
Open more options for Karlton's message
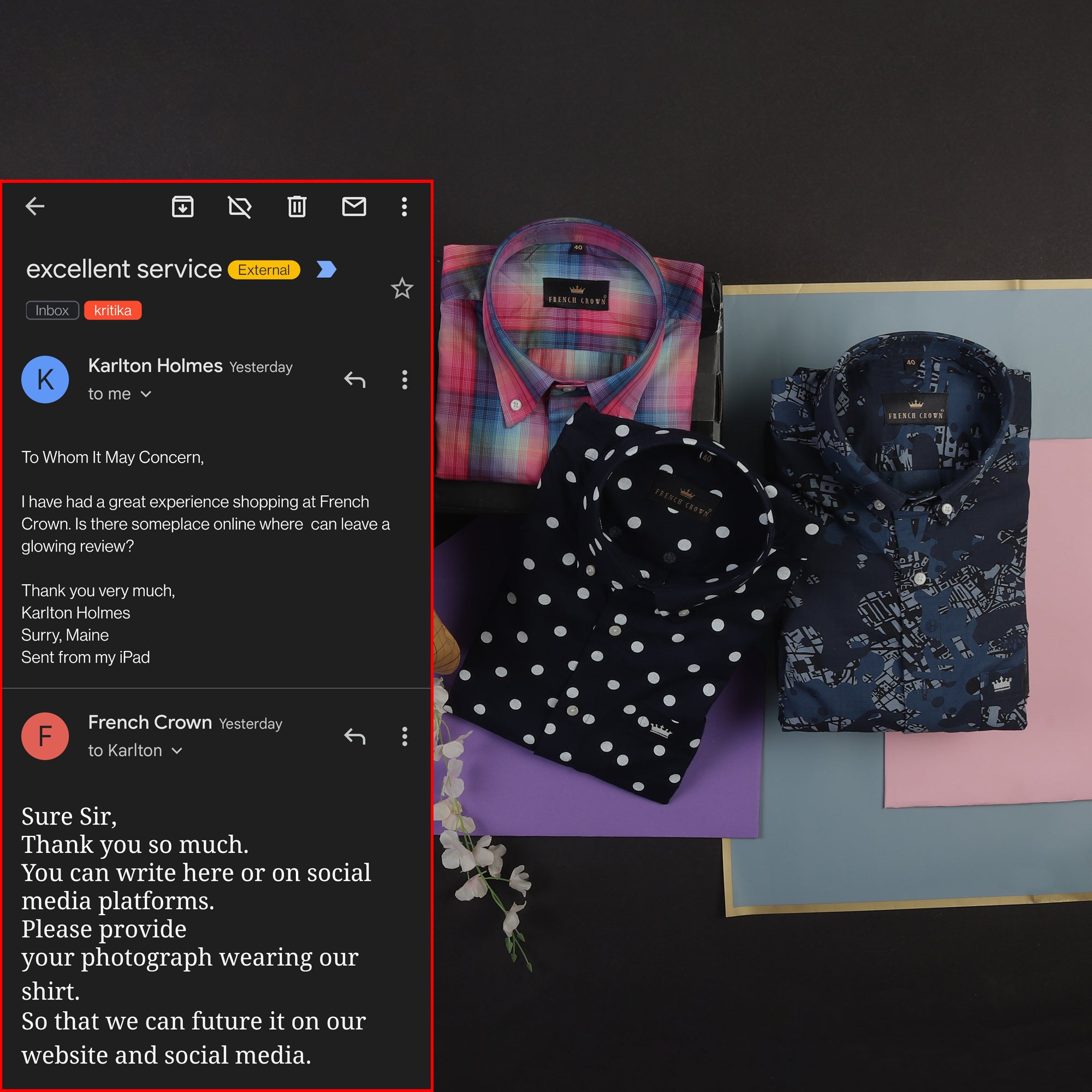coord(405,380)
